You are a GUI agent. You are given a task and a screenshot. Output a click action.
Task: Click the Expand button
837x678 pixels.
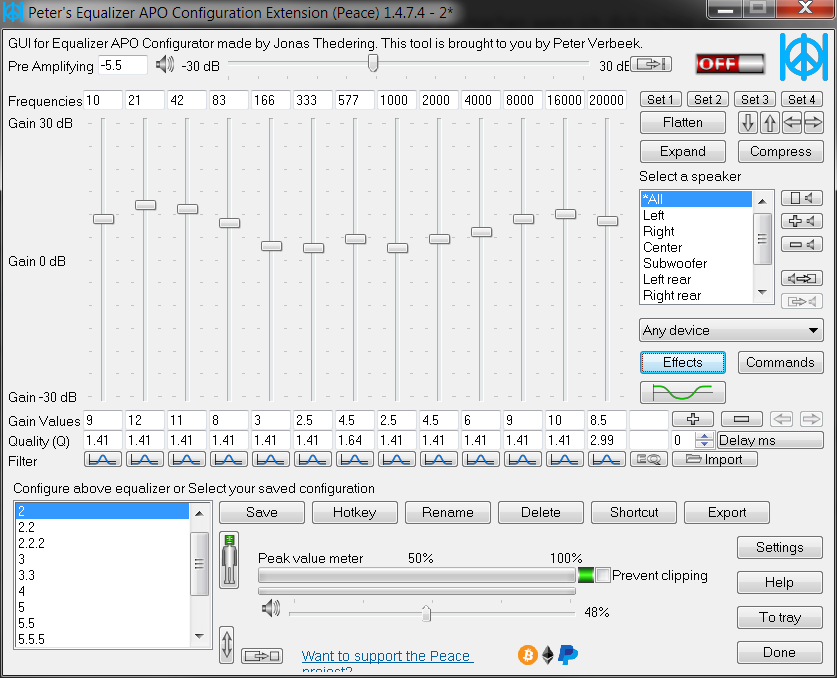[x=683, y=152]
